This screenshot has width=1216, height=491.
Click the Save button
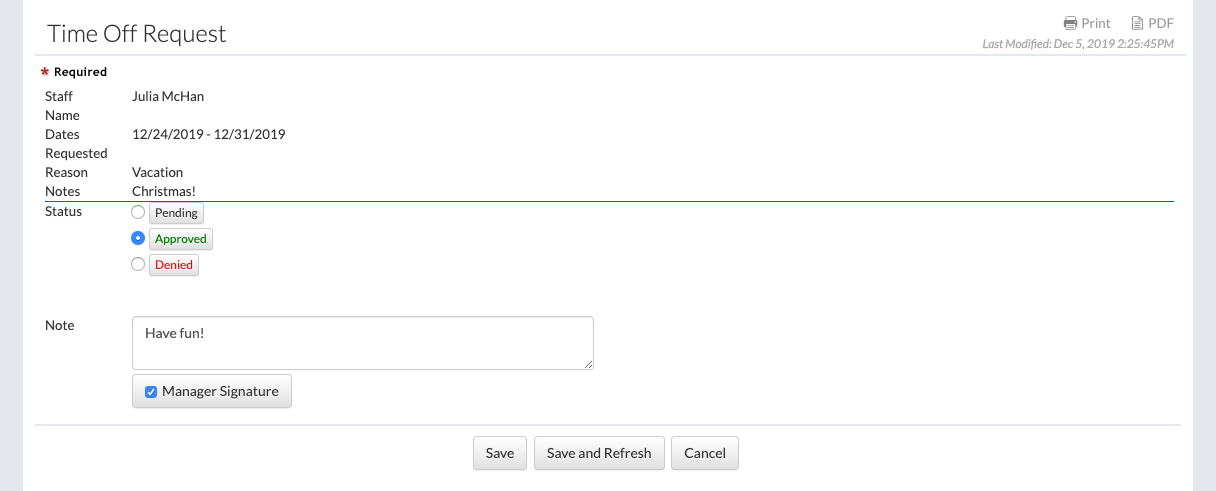(500, 453)
